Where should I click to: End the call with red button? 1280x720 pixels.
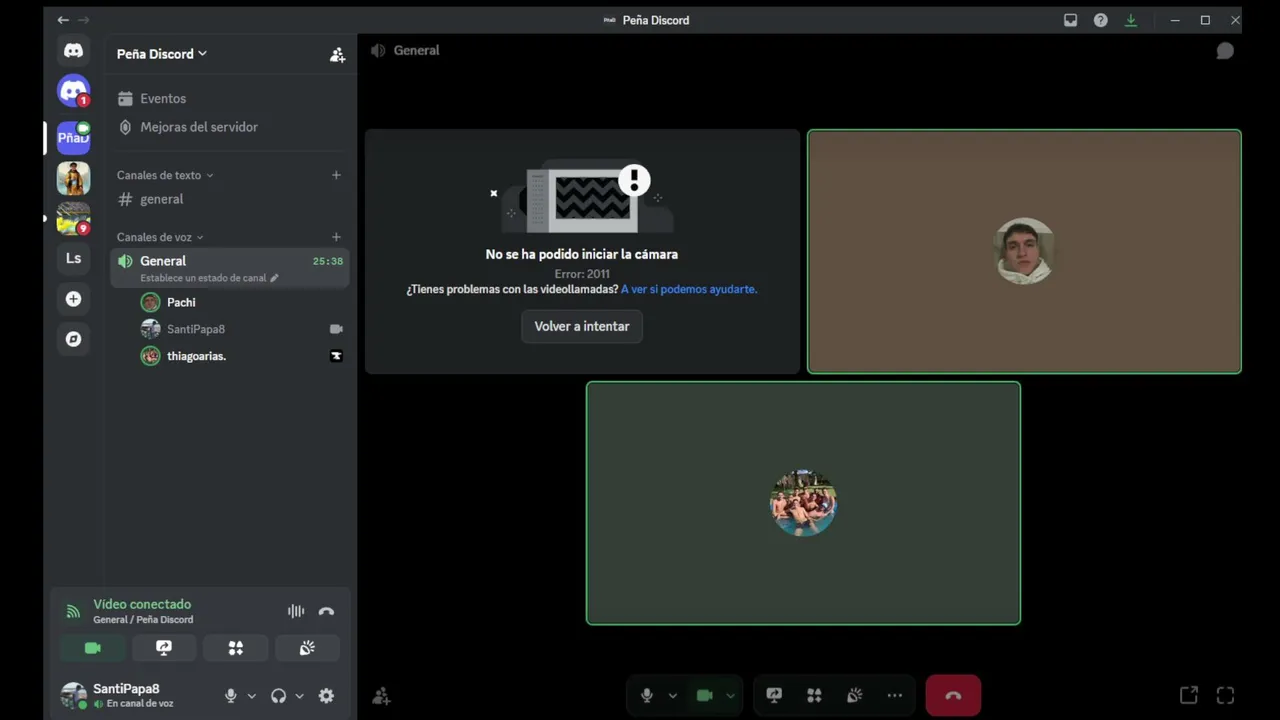tap(953, 696)
